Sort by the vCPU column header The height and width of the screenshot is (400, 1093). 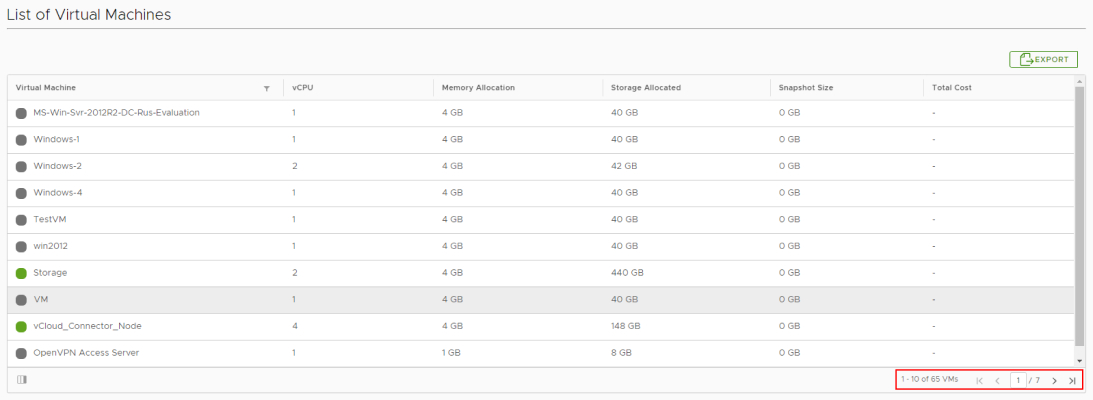(302, 88)
